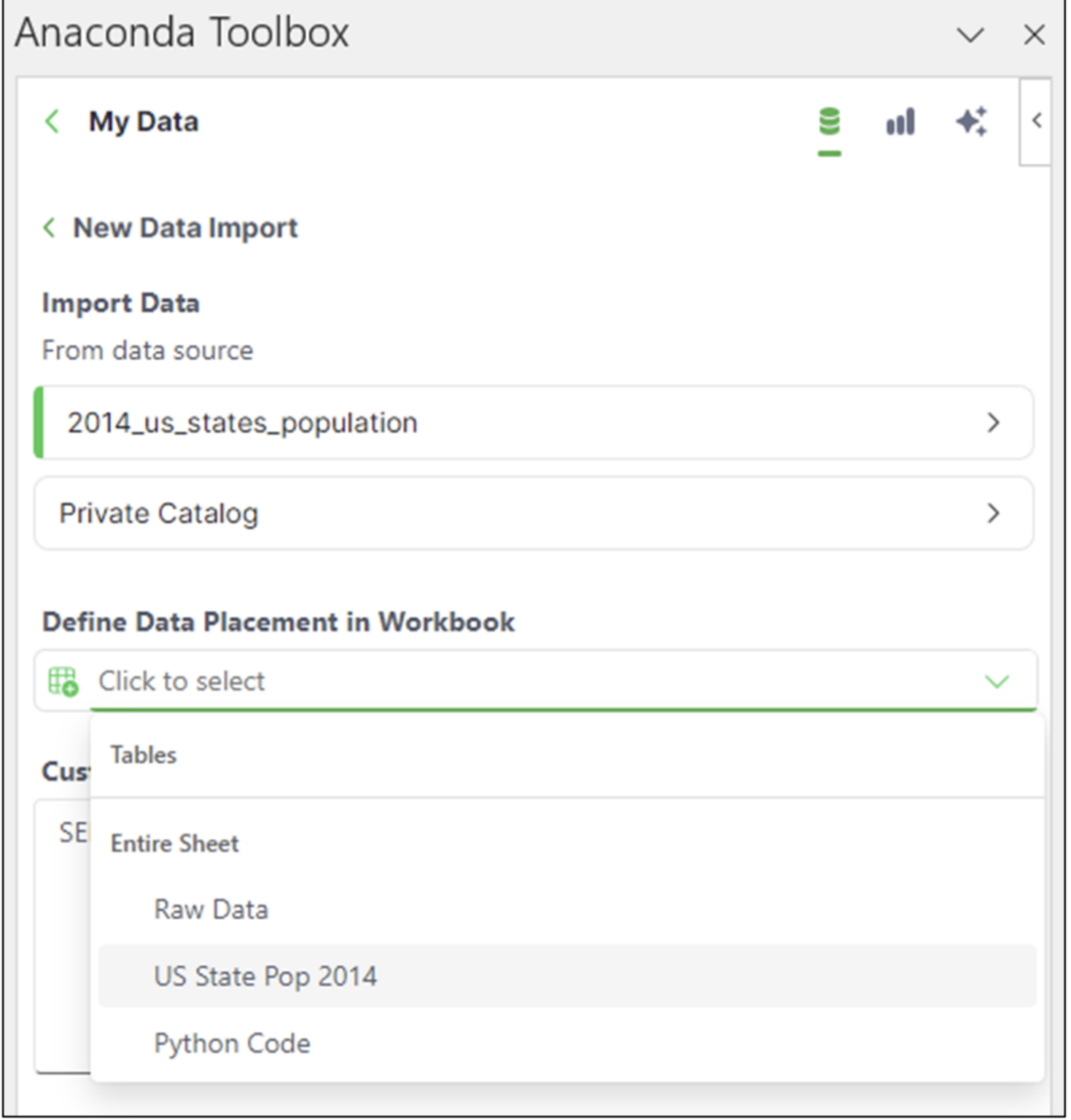Screen dimensions: 1071x1120
Task: Click the back arrow beside New Data Import
Action: point(50,227)
